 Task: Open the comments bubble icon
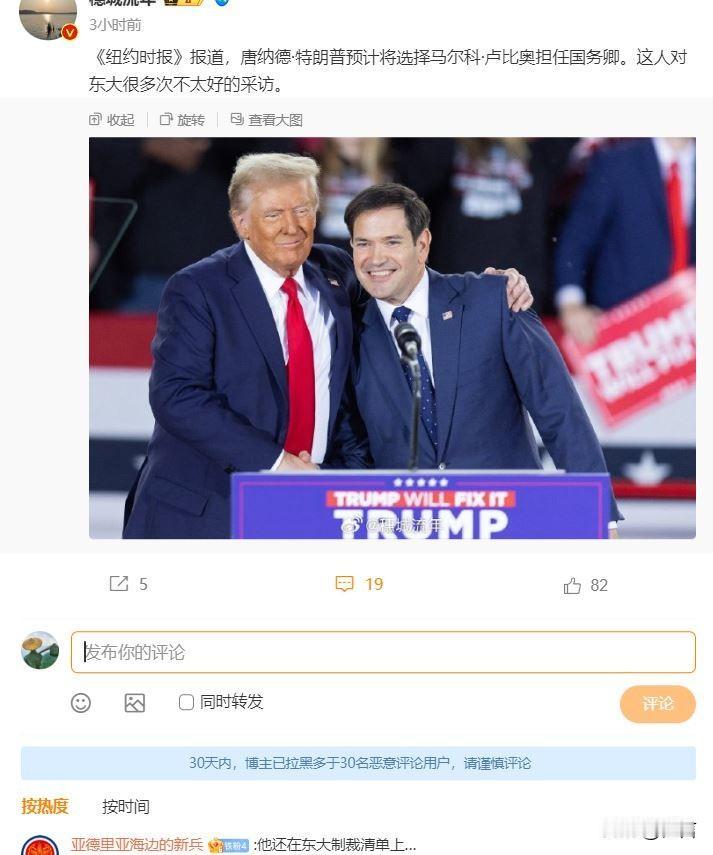(345, 583)
